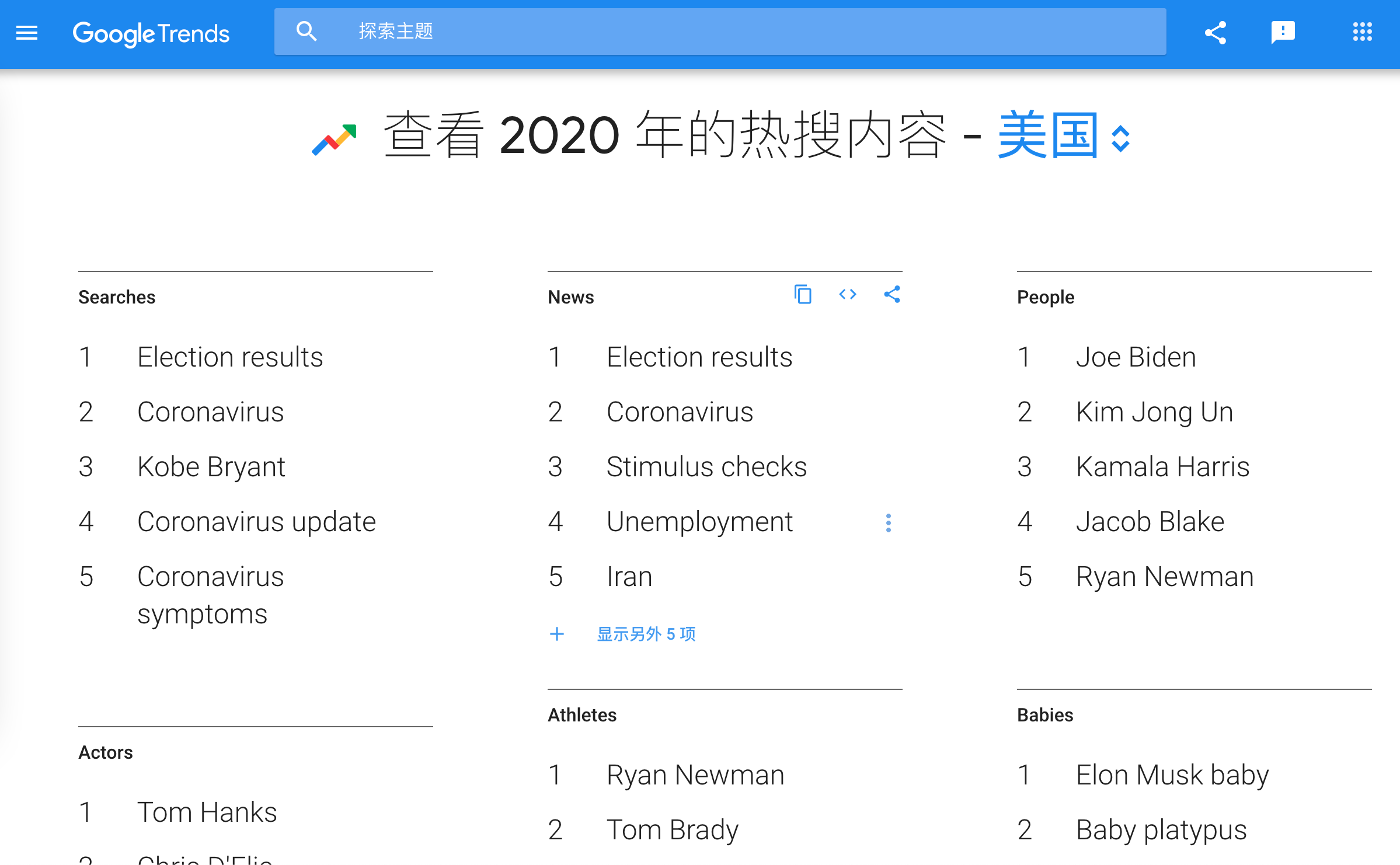Click the Google Trends logo

pos(151,33)
